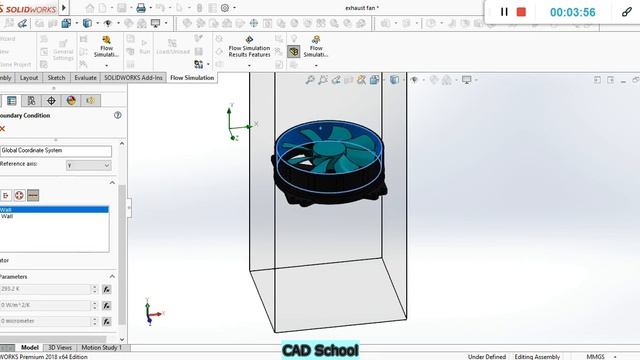Click the Home icon in quick toolbar
The width and height of the screenshot is (640, 360).
pyautogui.click(x=90, y=7)
